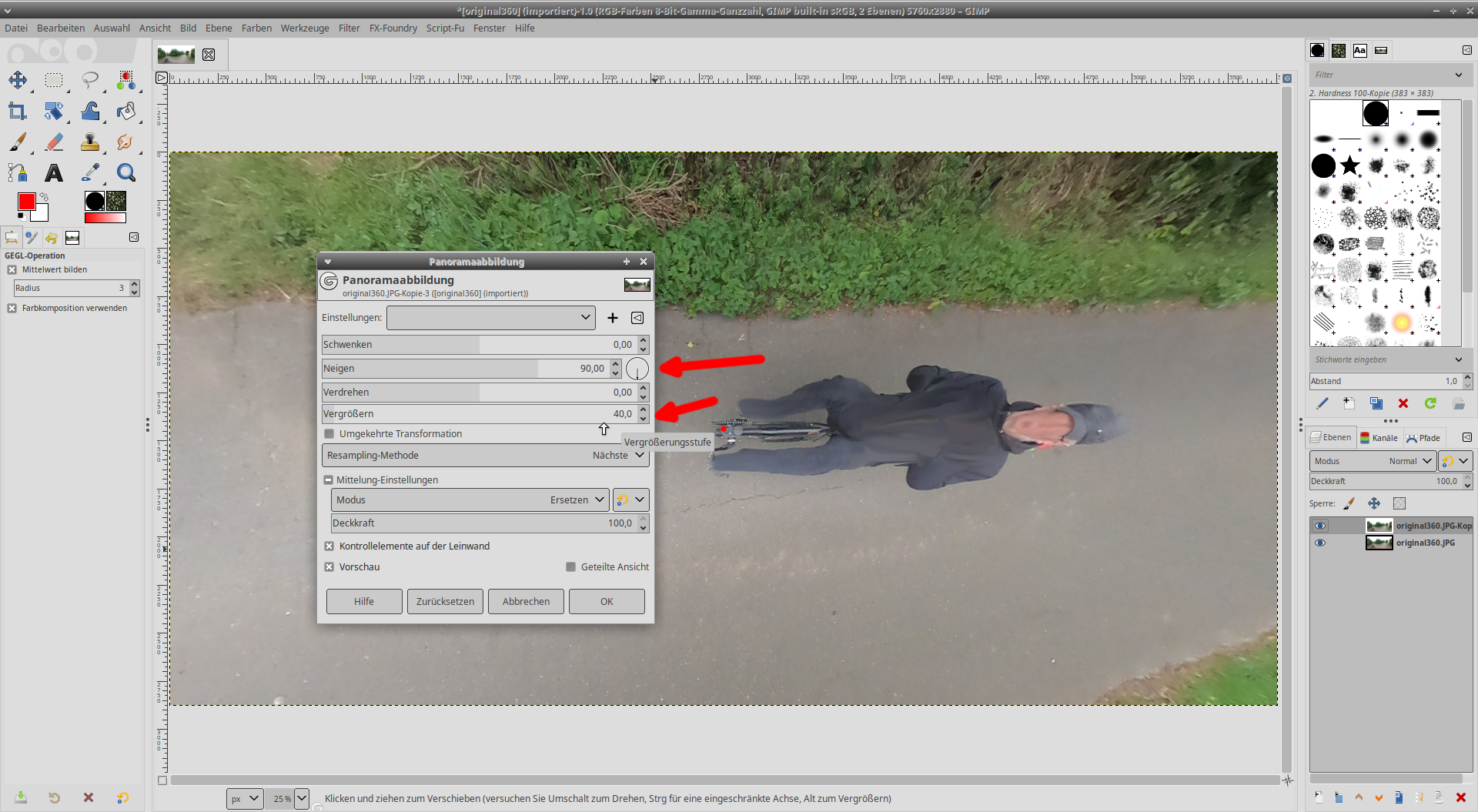Open the Einstellungen presets dropdown
This screenshot has height=812, width=1478.
(490, 318)
